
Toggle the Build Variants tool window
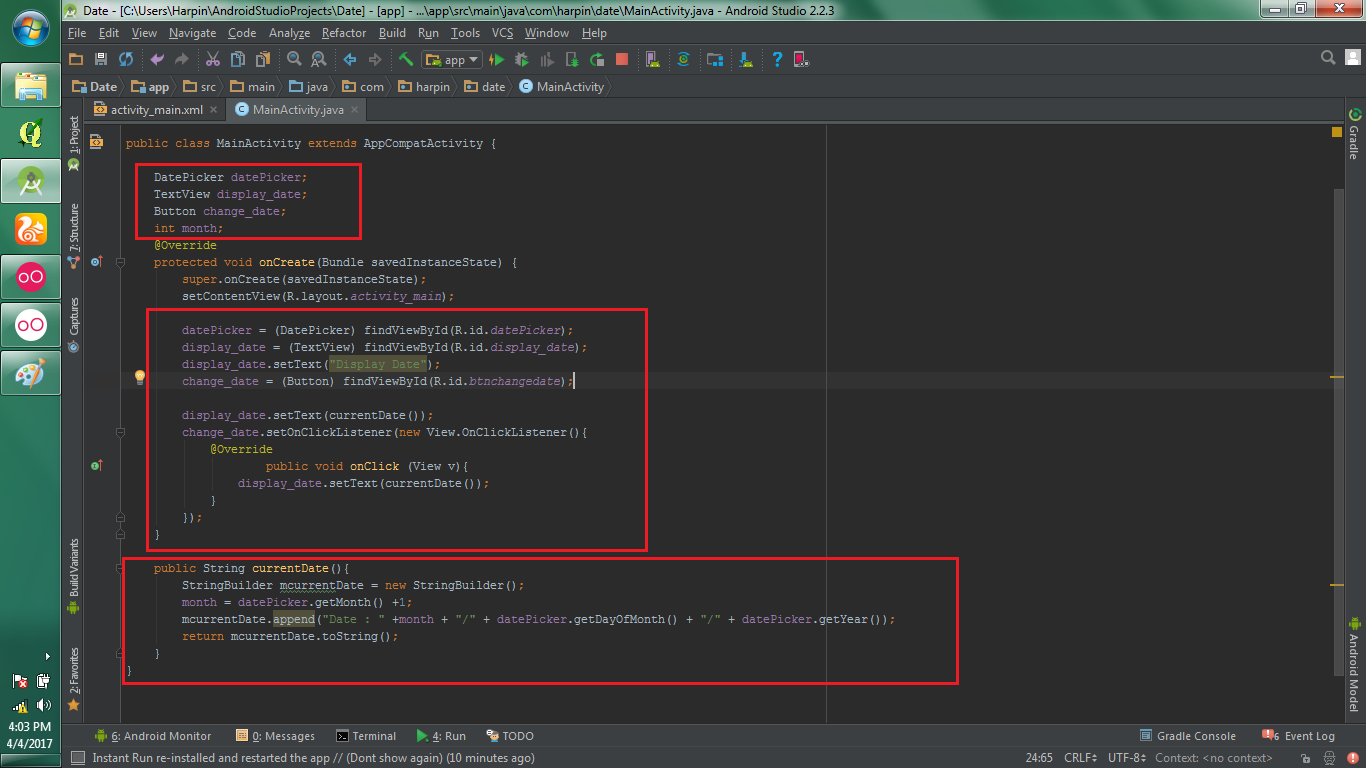tap(73, 575)
